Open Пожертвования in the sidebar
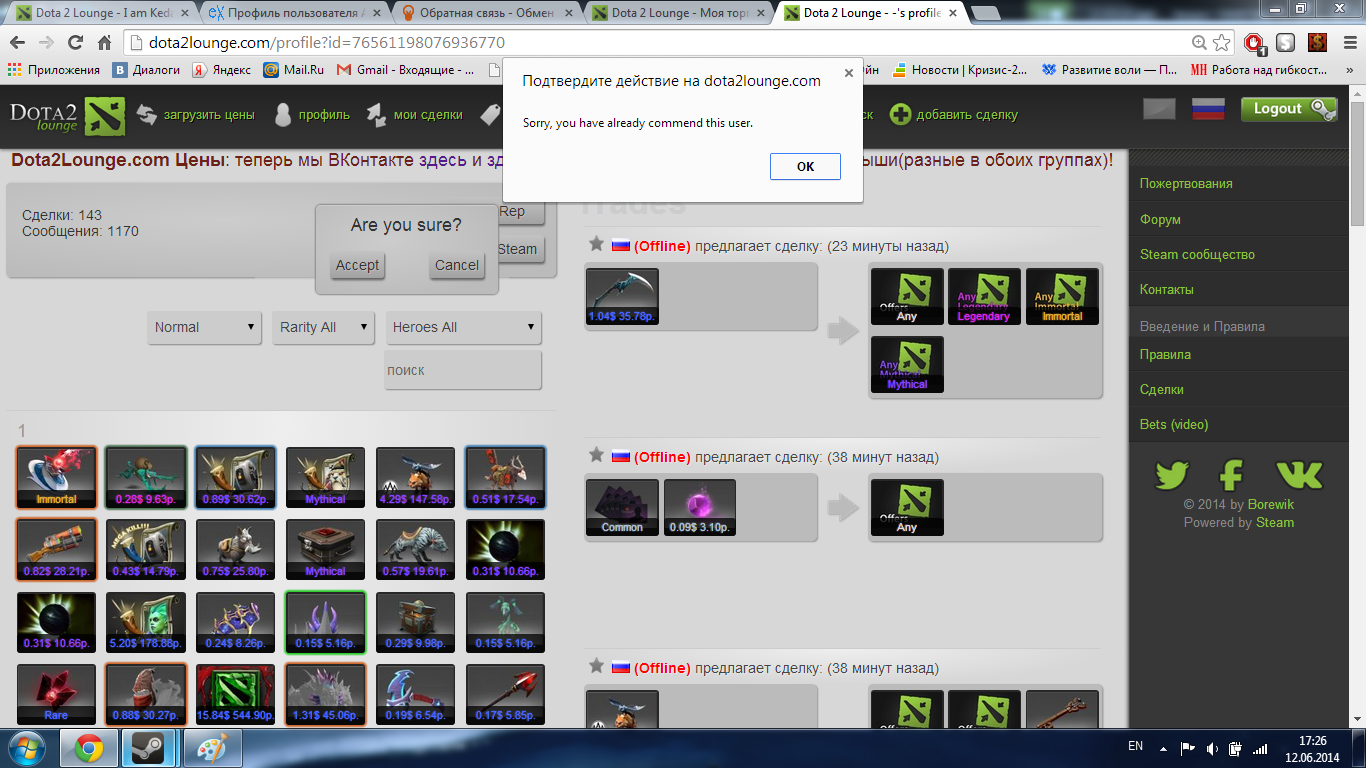Screen dimensions: 1366x768 click(x=1186, y=184)
